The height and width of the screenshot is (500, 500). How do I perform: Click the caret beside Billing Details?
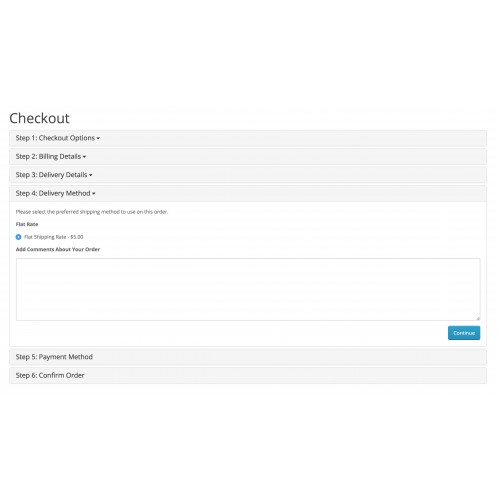click(84, 157)
